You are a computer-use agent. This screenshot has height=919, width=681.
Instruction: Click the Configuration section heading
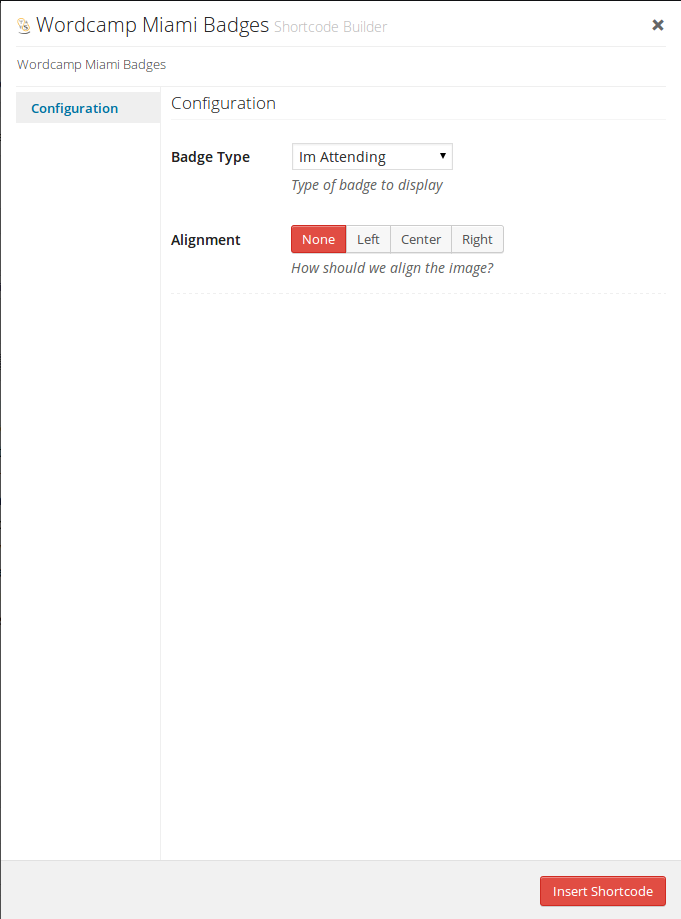[x=223, y=103]
